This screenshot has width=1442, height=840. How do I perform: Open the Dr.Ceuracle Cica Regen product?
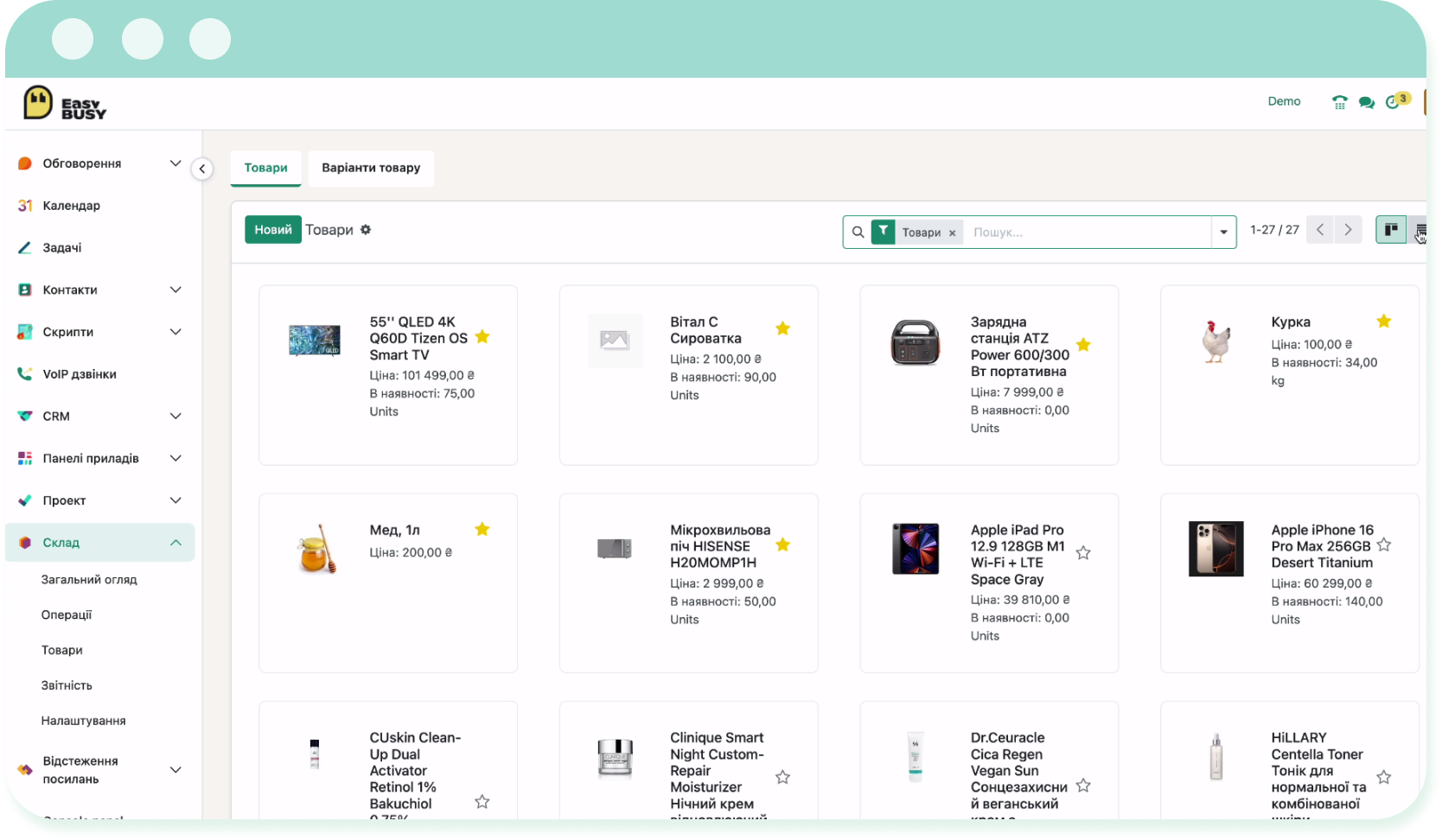[989, 760]
